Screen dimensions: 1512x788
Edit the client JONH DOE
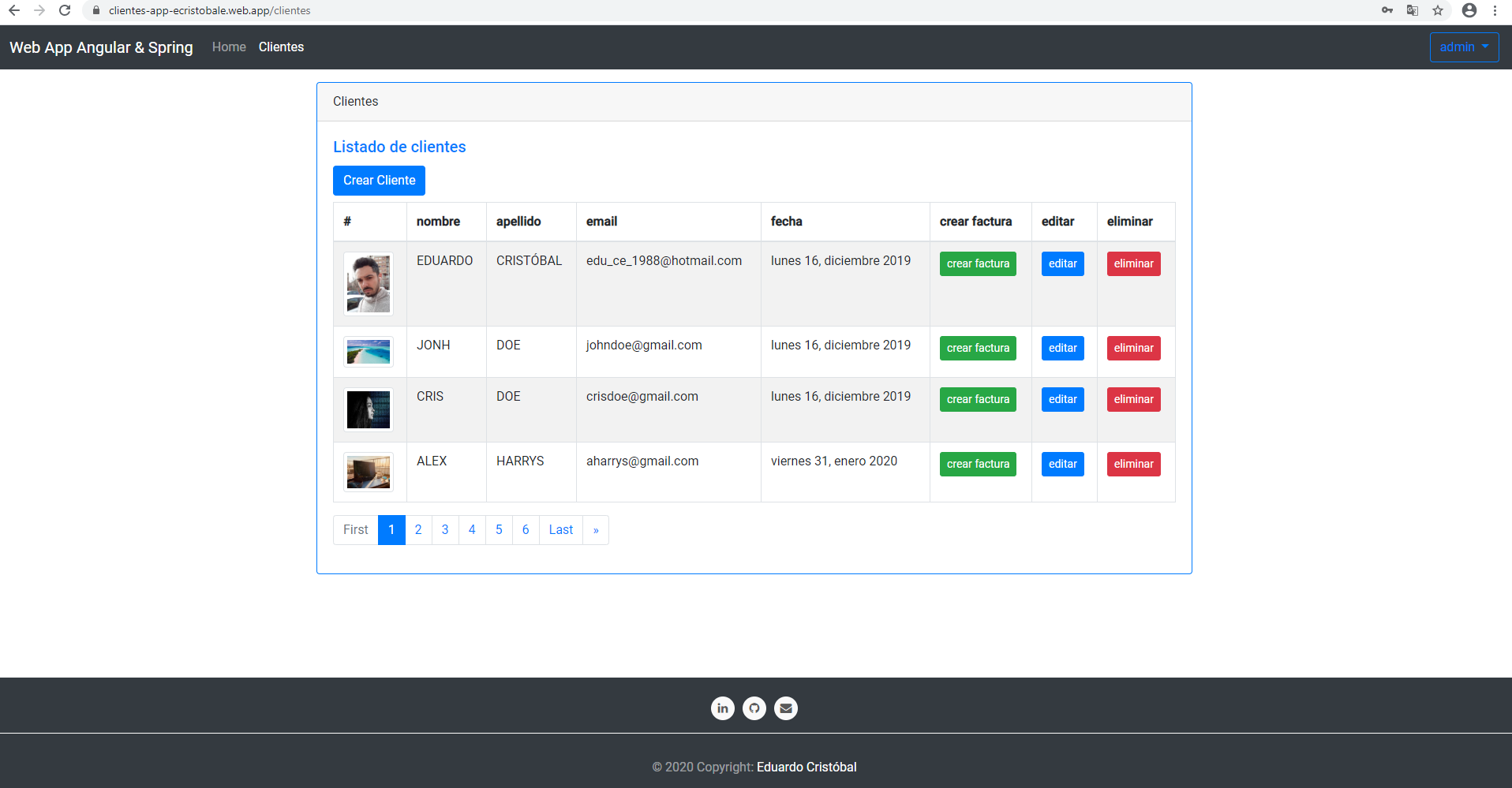[1062, 348]
